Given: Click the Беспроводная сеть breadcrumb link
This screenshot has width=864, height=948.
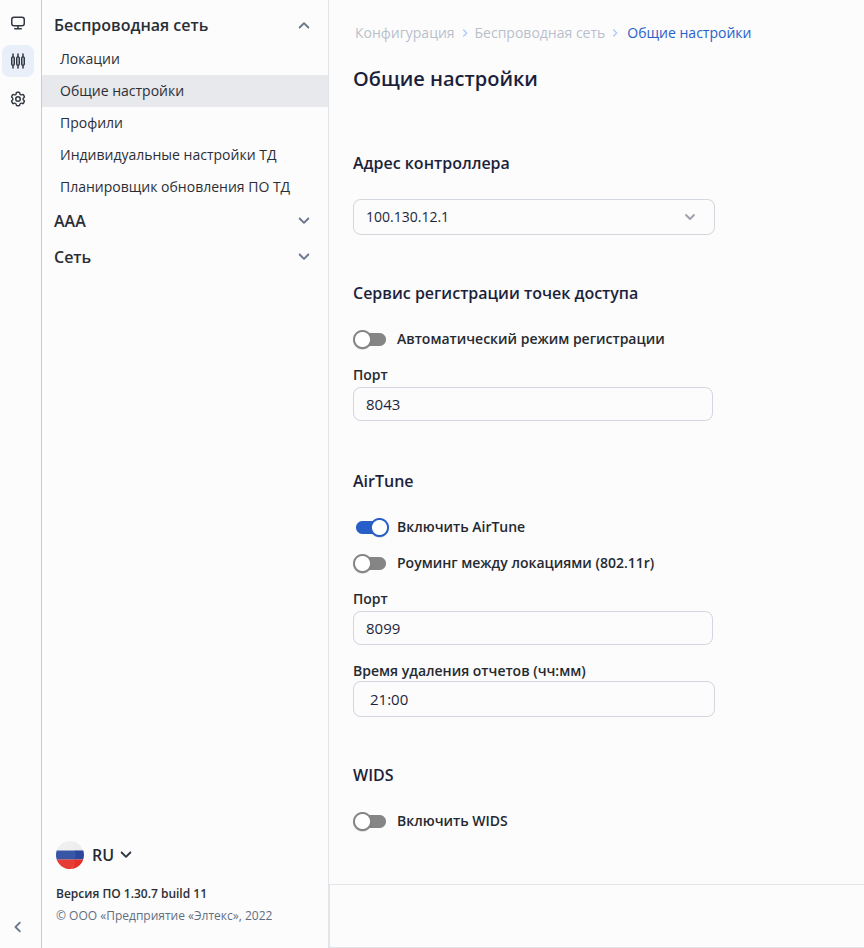Looking at the screenshot, I should (539, 33).
